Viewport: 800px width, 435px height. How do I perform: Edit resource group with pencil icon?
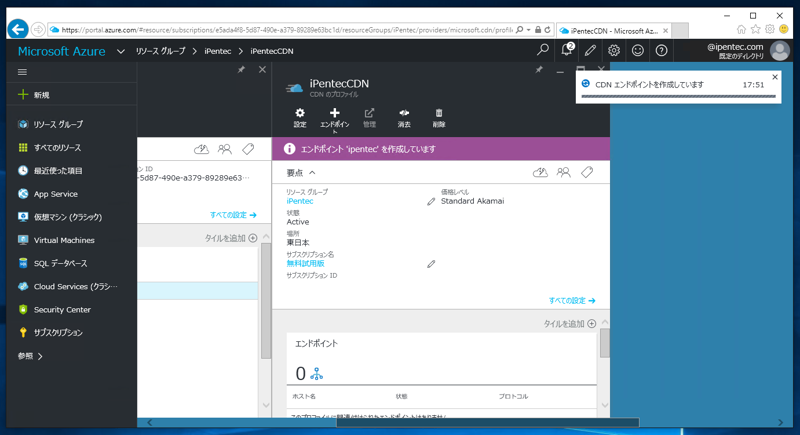[431, 201]
